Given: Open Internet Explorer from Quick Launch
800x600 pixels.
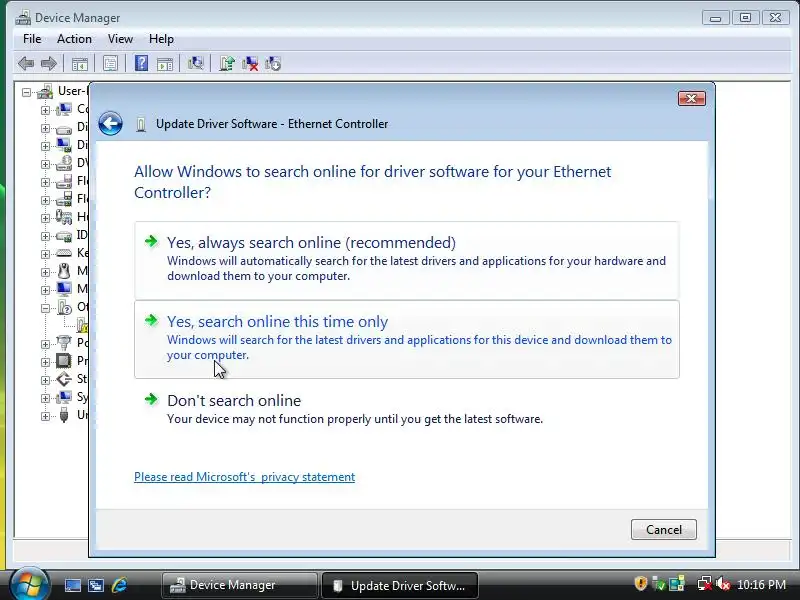Looking at the screenshot, I should [119, 585].
